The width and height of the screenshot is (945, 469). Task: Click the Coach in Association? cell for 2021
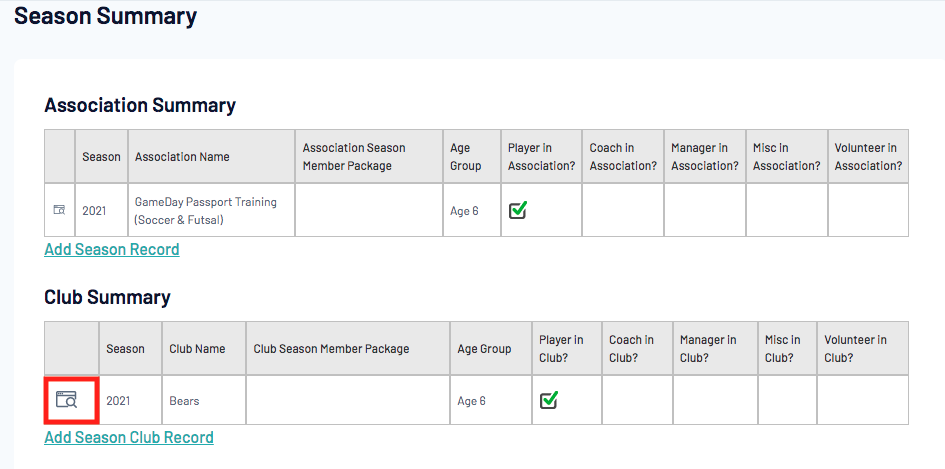pyautogui.click(x=622, y=210)
